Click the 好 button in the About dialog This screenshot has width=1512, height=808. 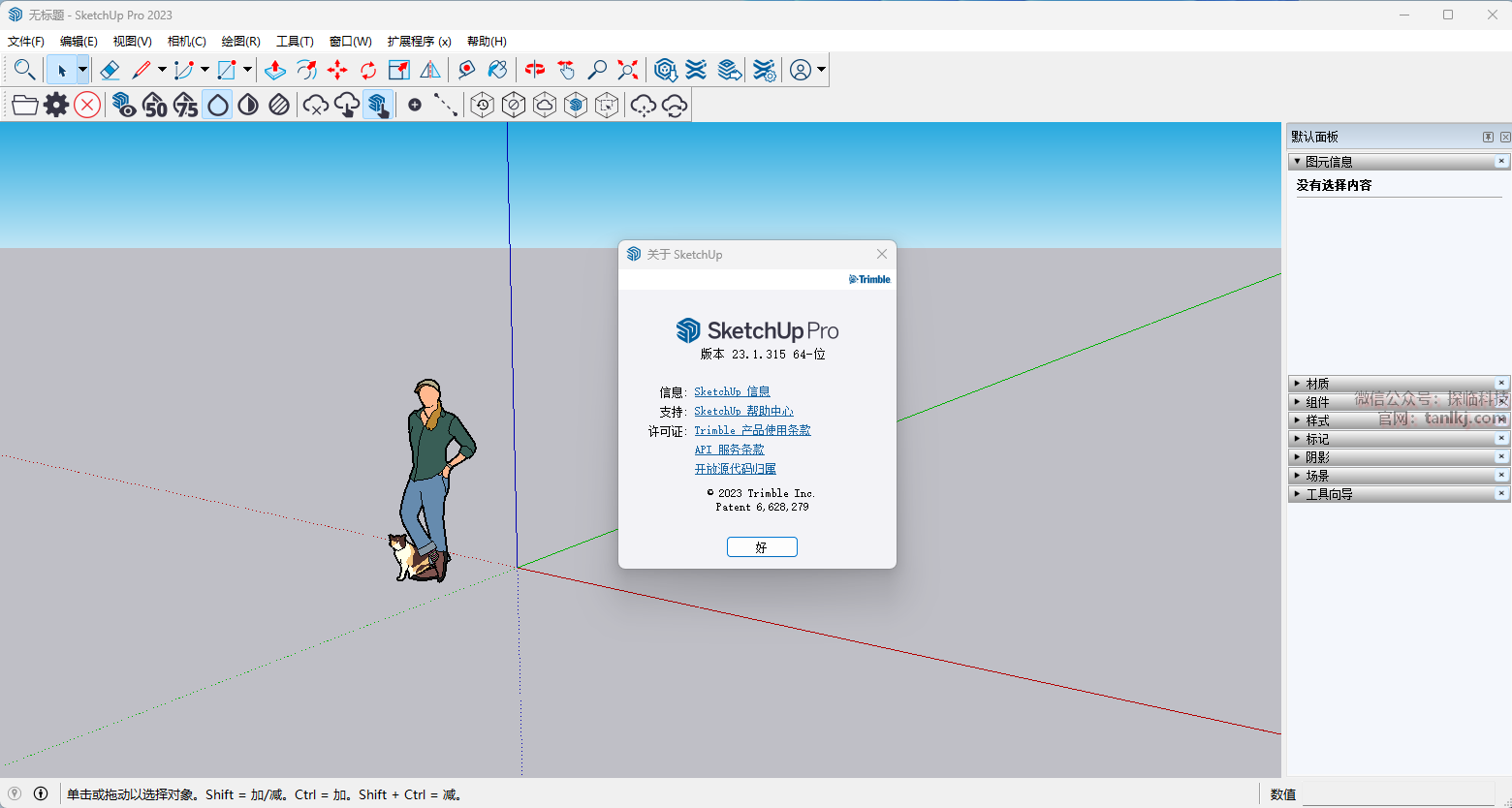[x=762, y=547]
